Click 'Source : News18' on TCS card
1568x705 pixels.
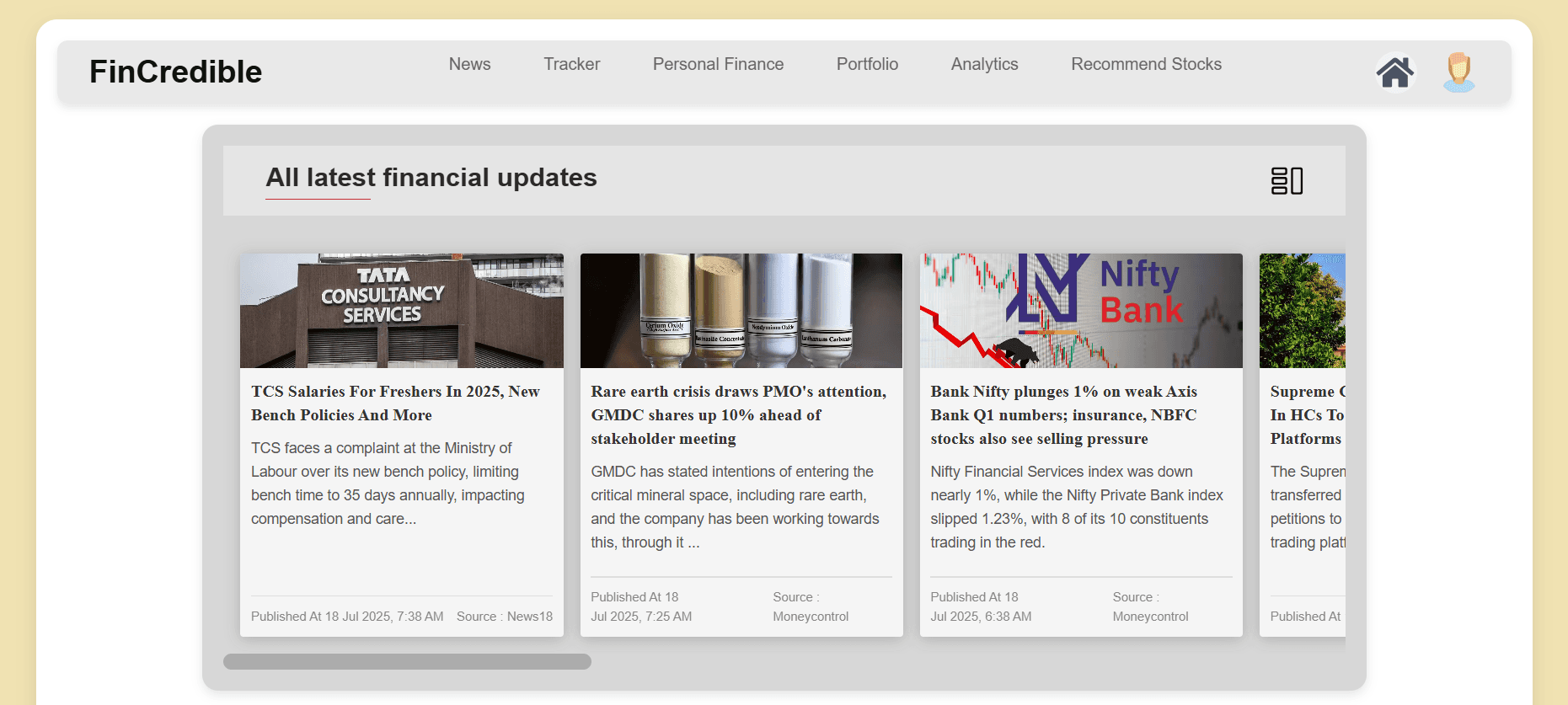pyautogui.click(x=505, y=617)
